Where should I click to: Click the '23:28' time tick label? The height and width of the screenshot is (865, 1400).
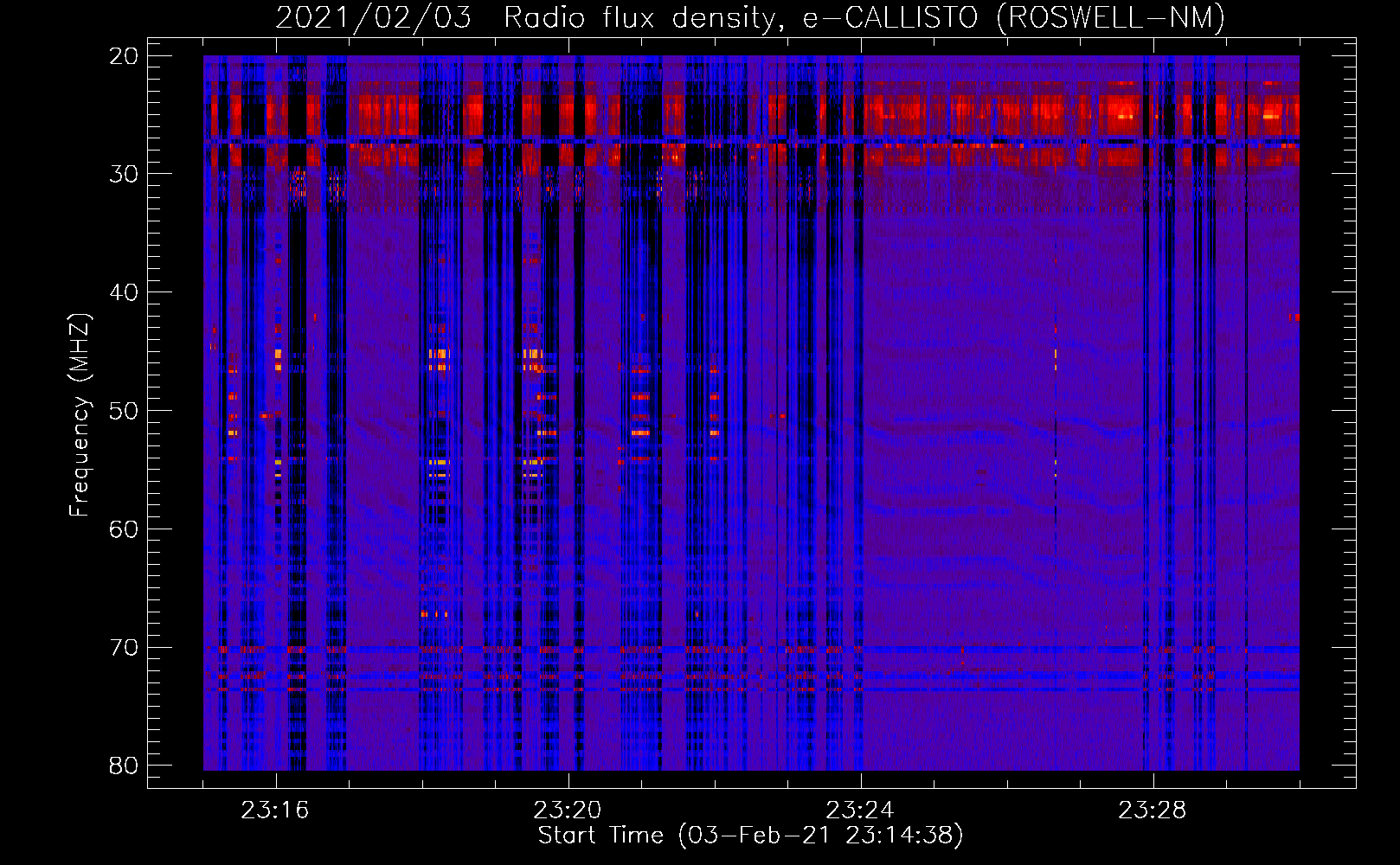(x=1153, y=811)
